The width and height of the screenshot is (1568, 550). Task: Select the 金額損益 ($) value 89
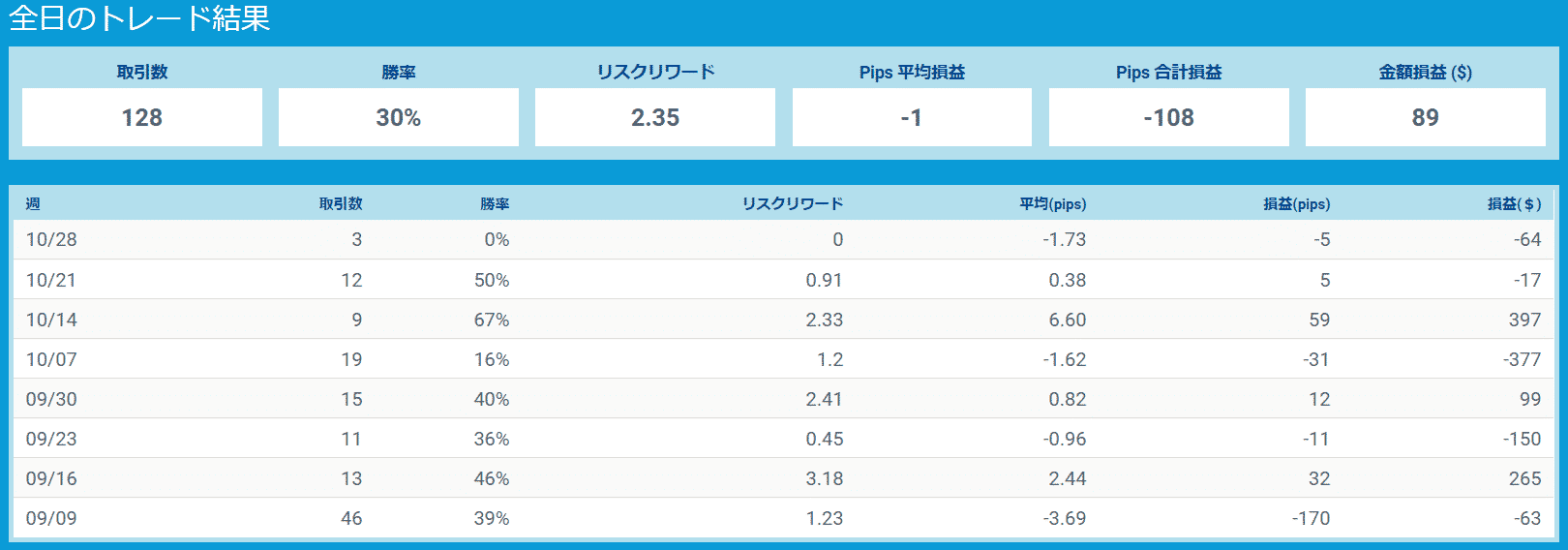1426,117
